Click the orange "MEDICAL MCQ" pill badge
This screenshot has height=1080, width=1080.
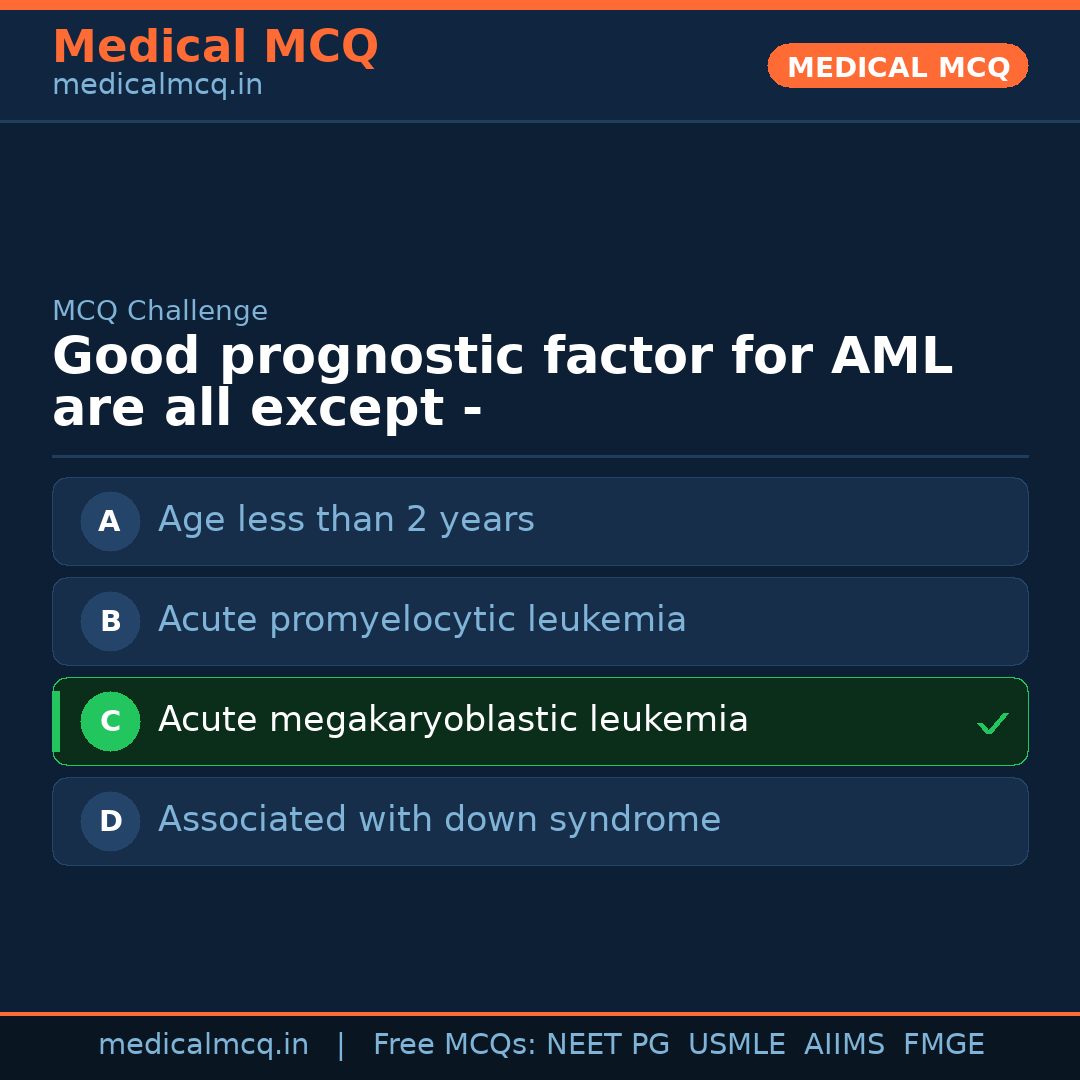coord(898,66)
